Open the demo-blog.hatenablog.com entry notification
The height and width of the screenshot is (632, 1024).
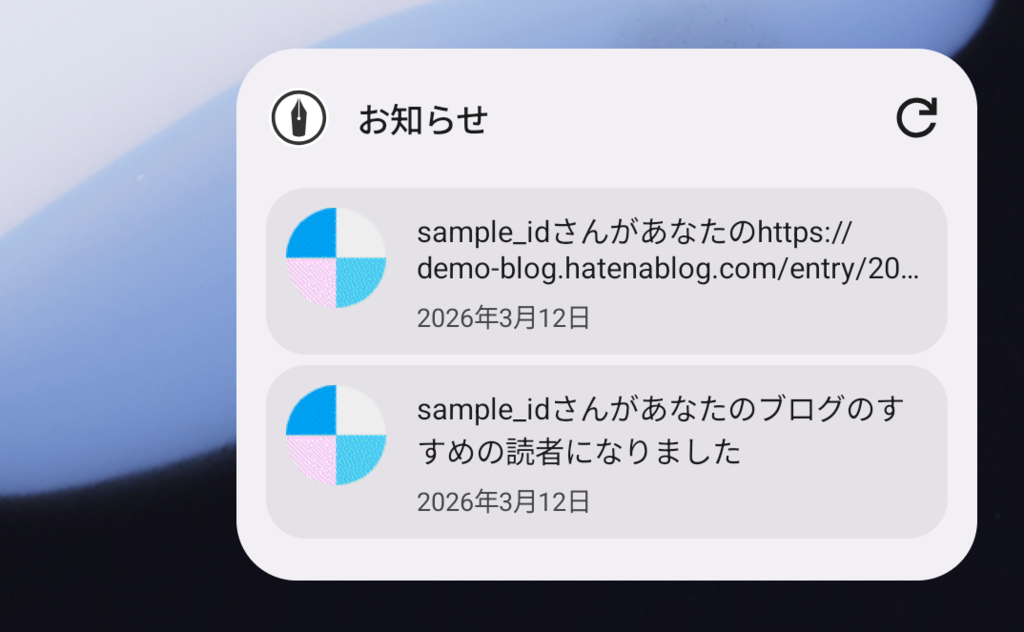click(607, 271)
